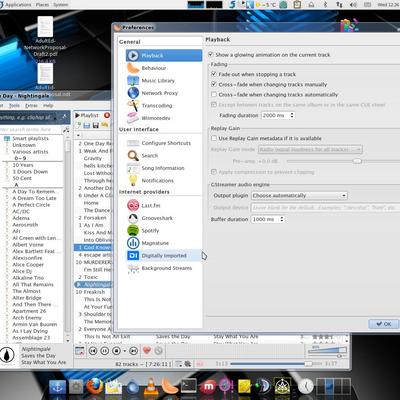The image size is (400, 400).
Task: Select 'A Perfect Circle' in the artist list
Action: [x=31, y=205]
